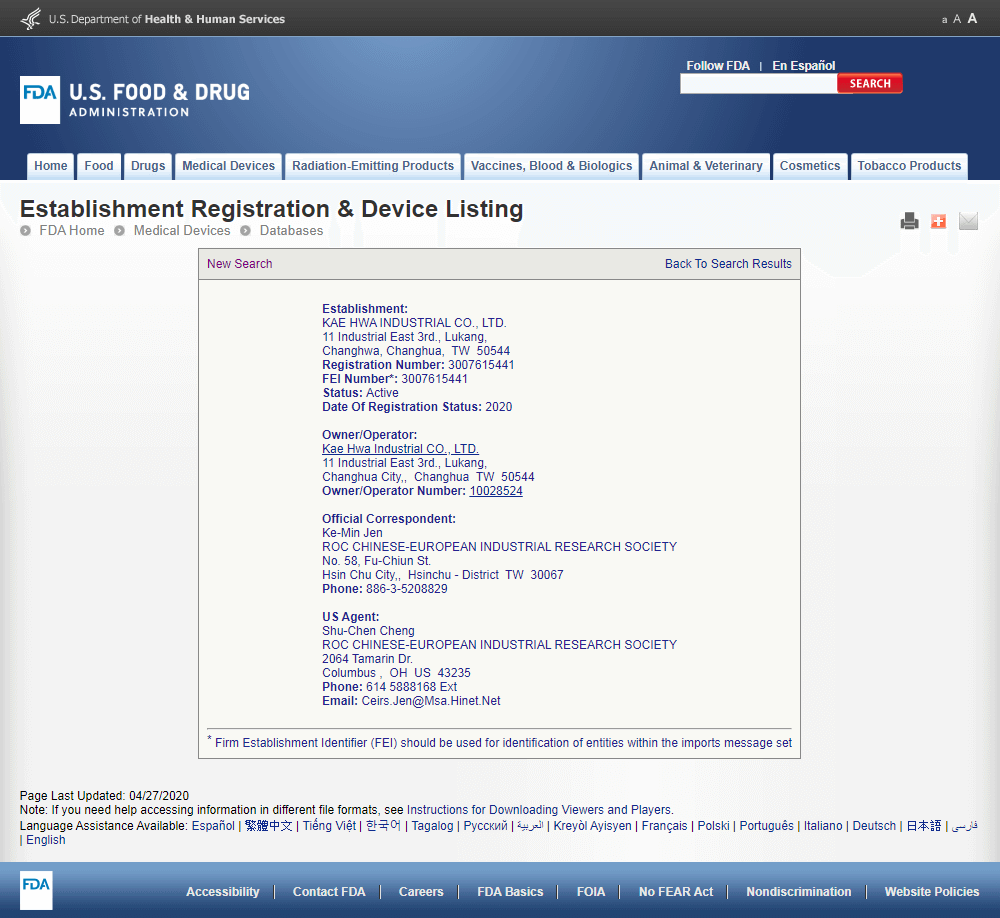Click the email Ceirs.Jen@Msa.Hinet.Net
This screenshot has height=918, width=1000.
click(431, 700)
